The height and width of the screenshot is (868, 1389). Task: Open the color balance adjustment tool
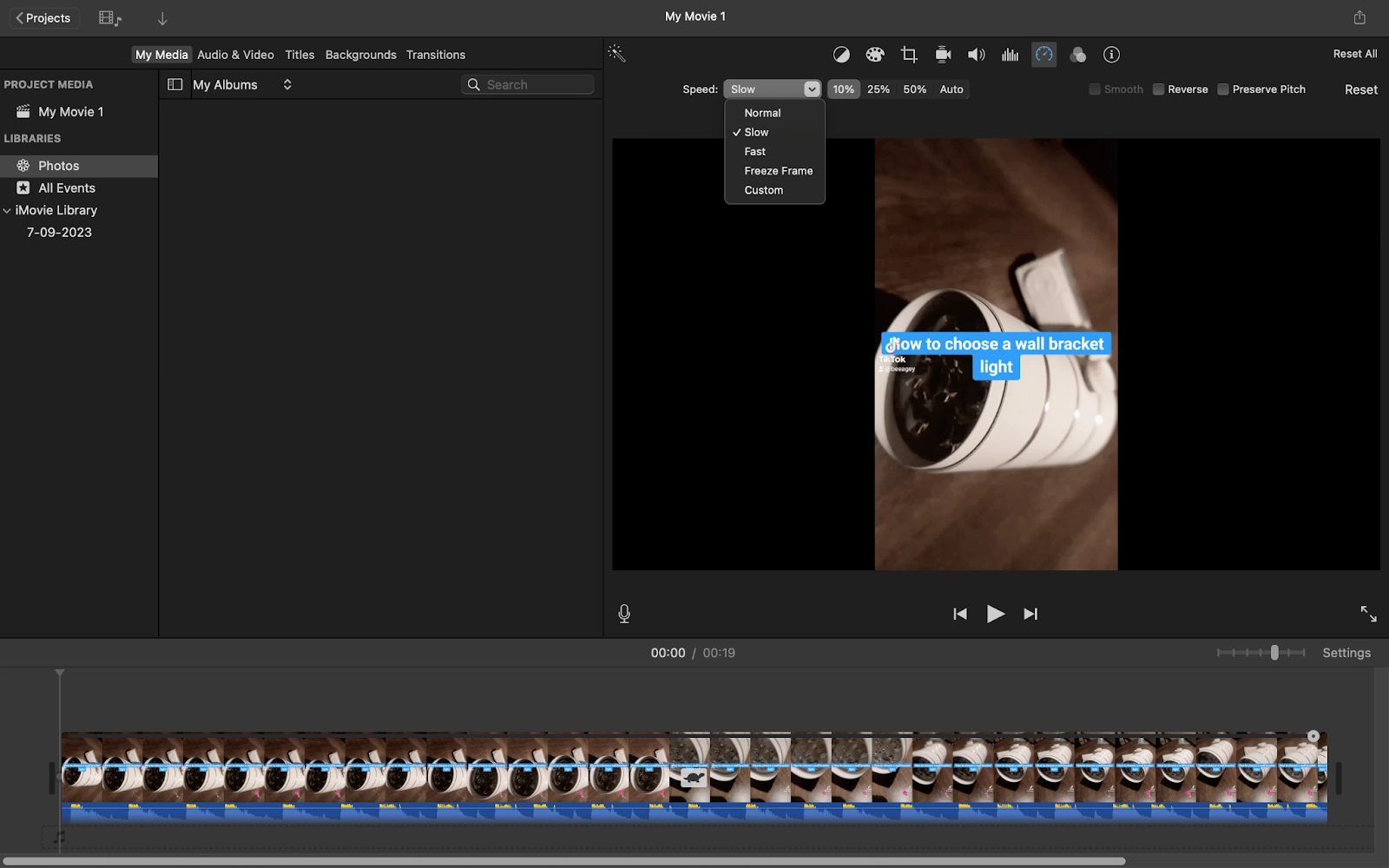tap(841, 55)
